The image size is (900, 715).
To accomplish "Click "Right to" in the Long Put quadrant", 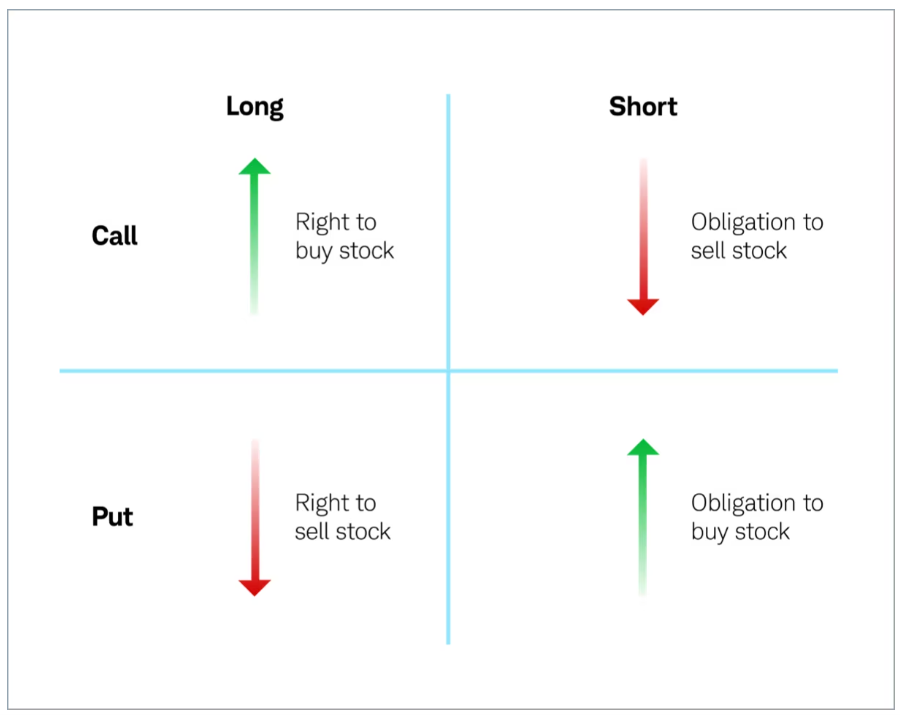I will pyautogui.click(x=335, y=503).
